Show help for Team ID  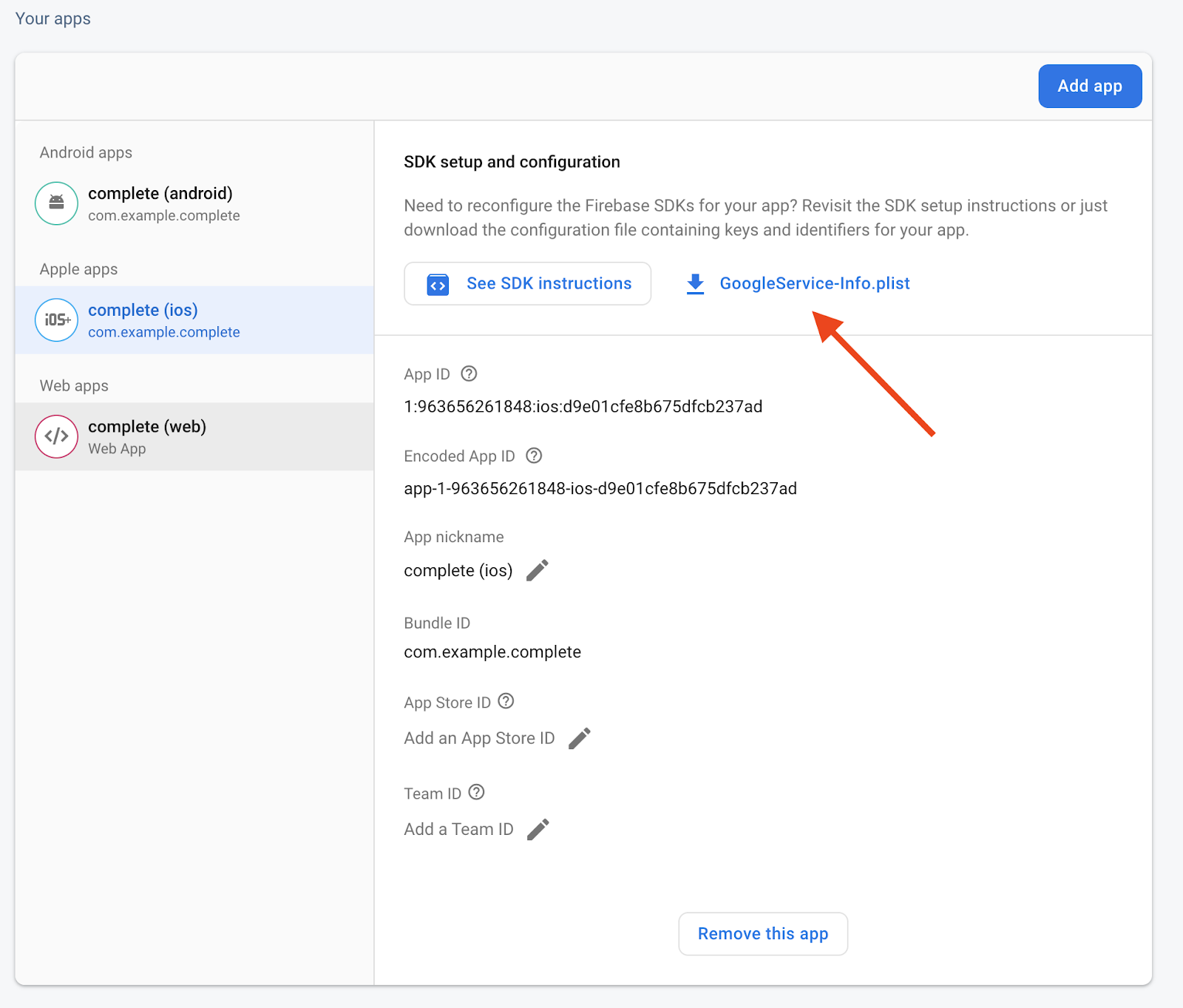click(477, 793)
